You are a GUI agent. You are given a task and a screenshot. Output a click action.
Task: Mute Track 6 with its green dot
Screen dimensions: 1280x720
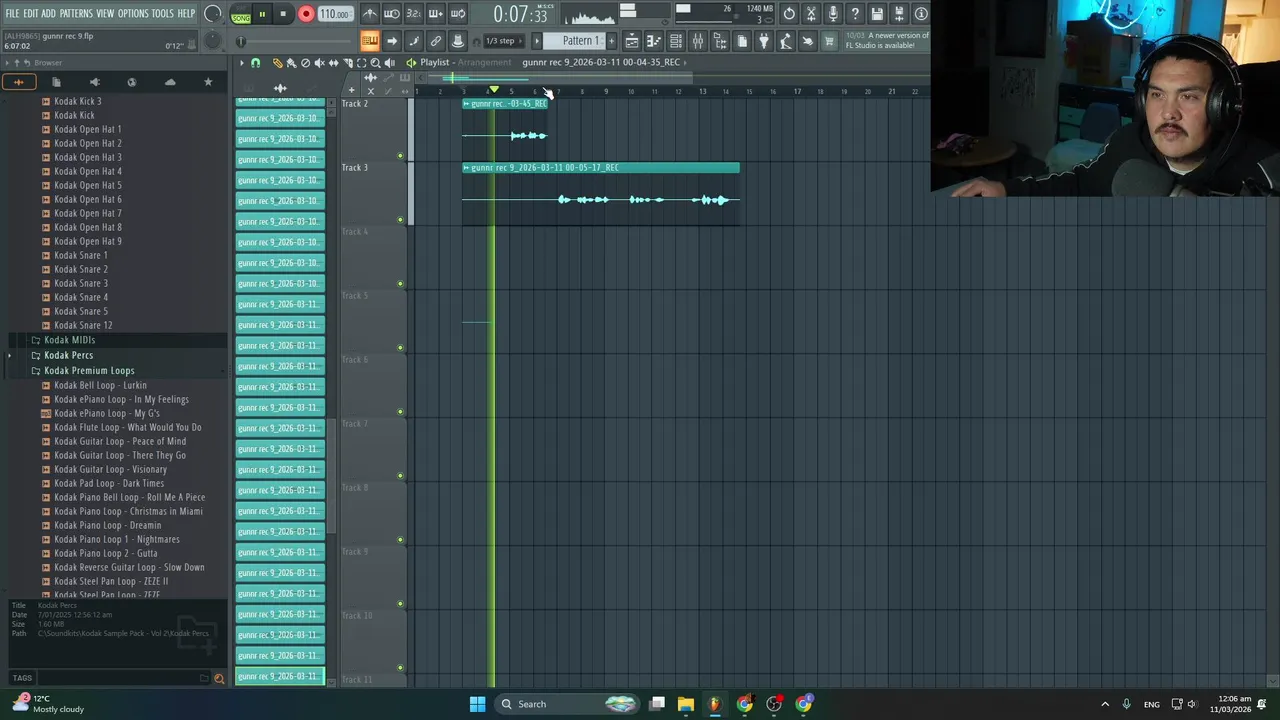coord(400,412)
